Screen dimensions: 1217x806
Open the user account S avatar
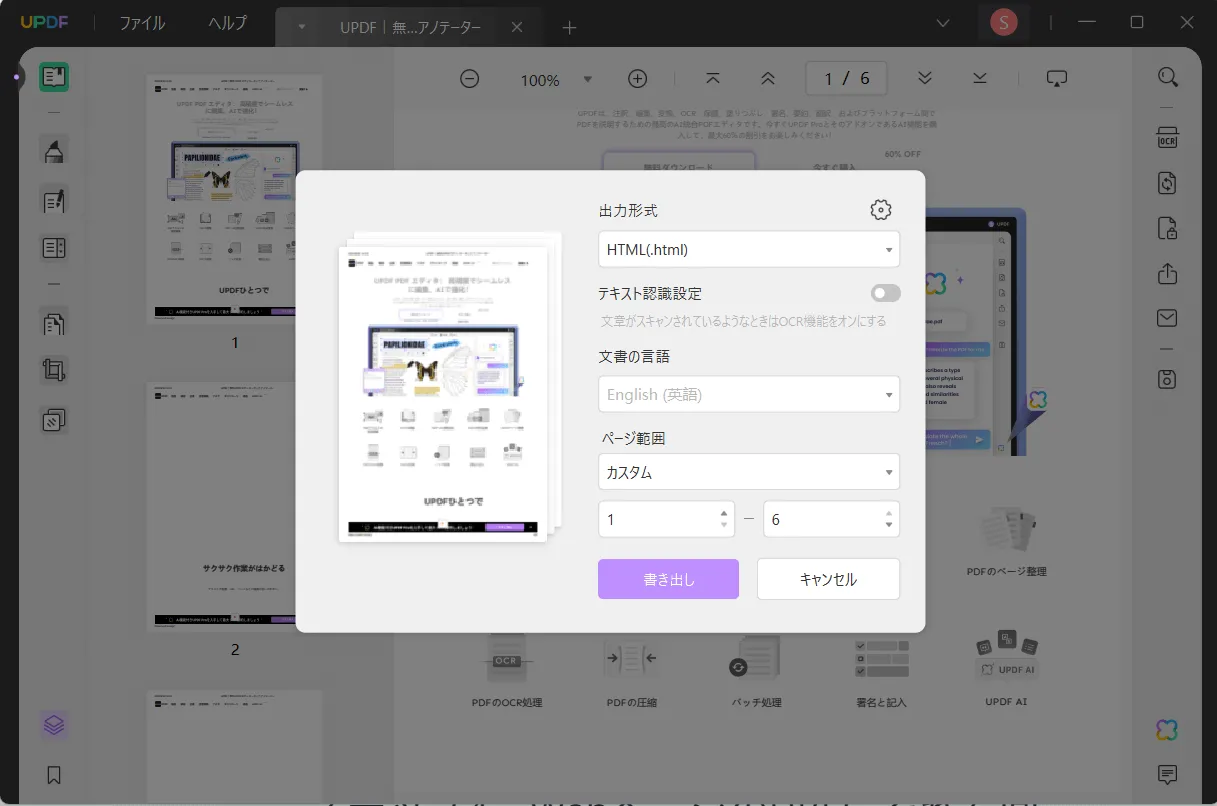[x=1003, y=22]
